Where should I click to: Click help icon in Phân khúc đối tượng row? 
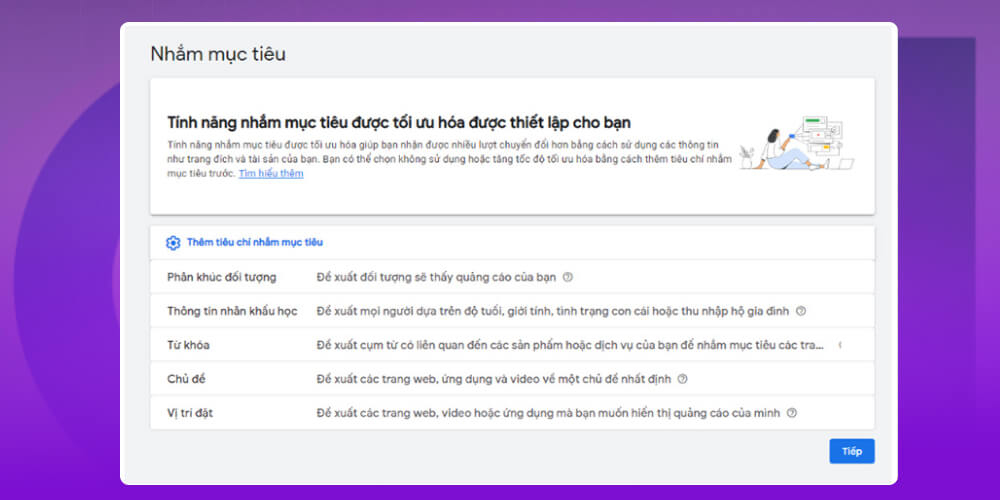tap(567, 277)
